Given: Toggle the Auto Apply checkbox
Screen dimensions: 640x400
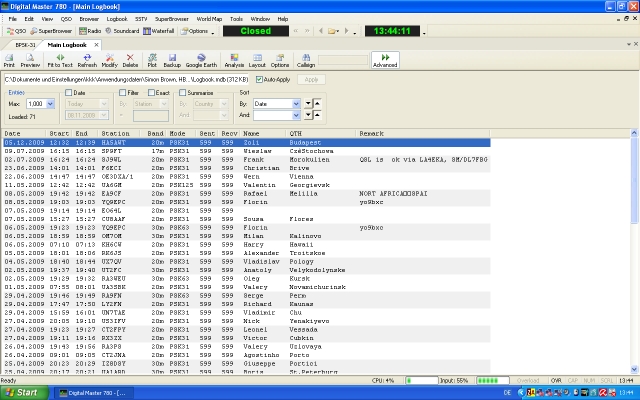Looking at the screenshot, I should pyautogui.click(x=260, y=79).
